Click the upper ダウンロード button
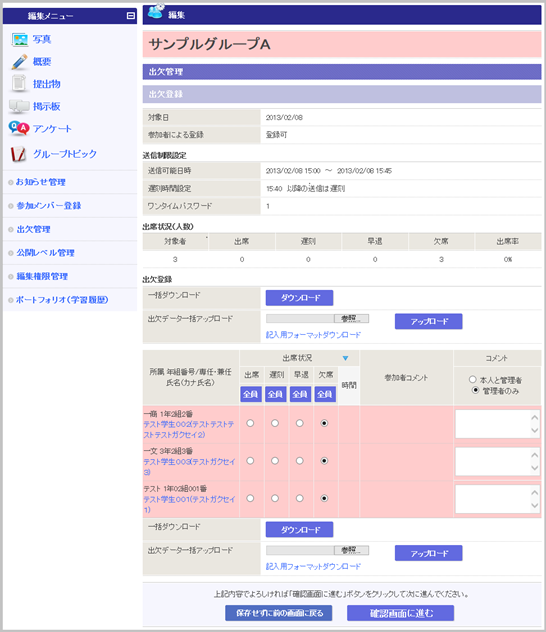This screenshot has width=546, height=632. pos(299,298)
